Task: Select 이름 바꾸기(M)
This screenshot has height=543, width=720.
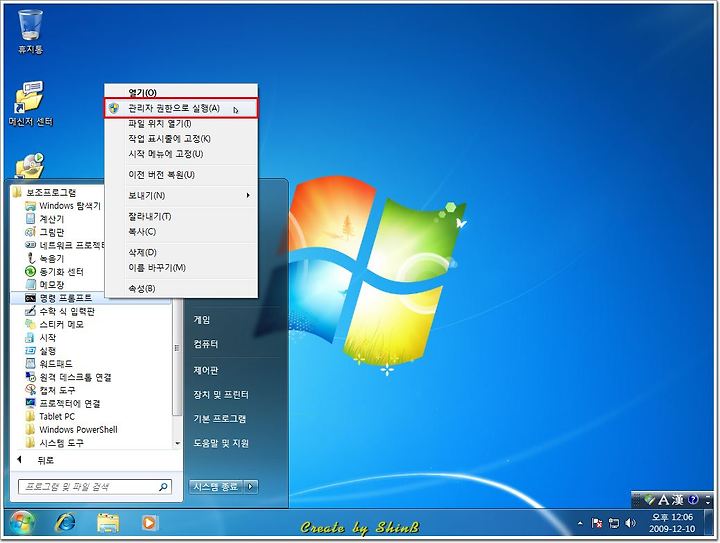Action: coord(181,268)
